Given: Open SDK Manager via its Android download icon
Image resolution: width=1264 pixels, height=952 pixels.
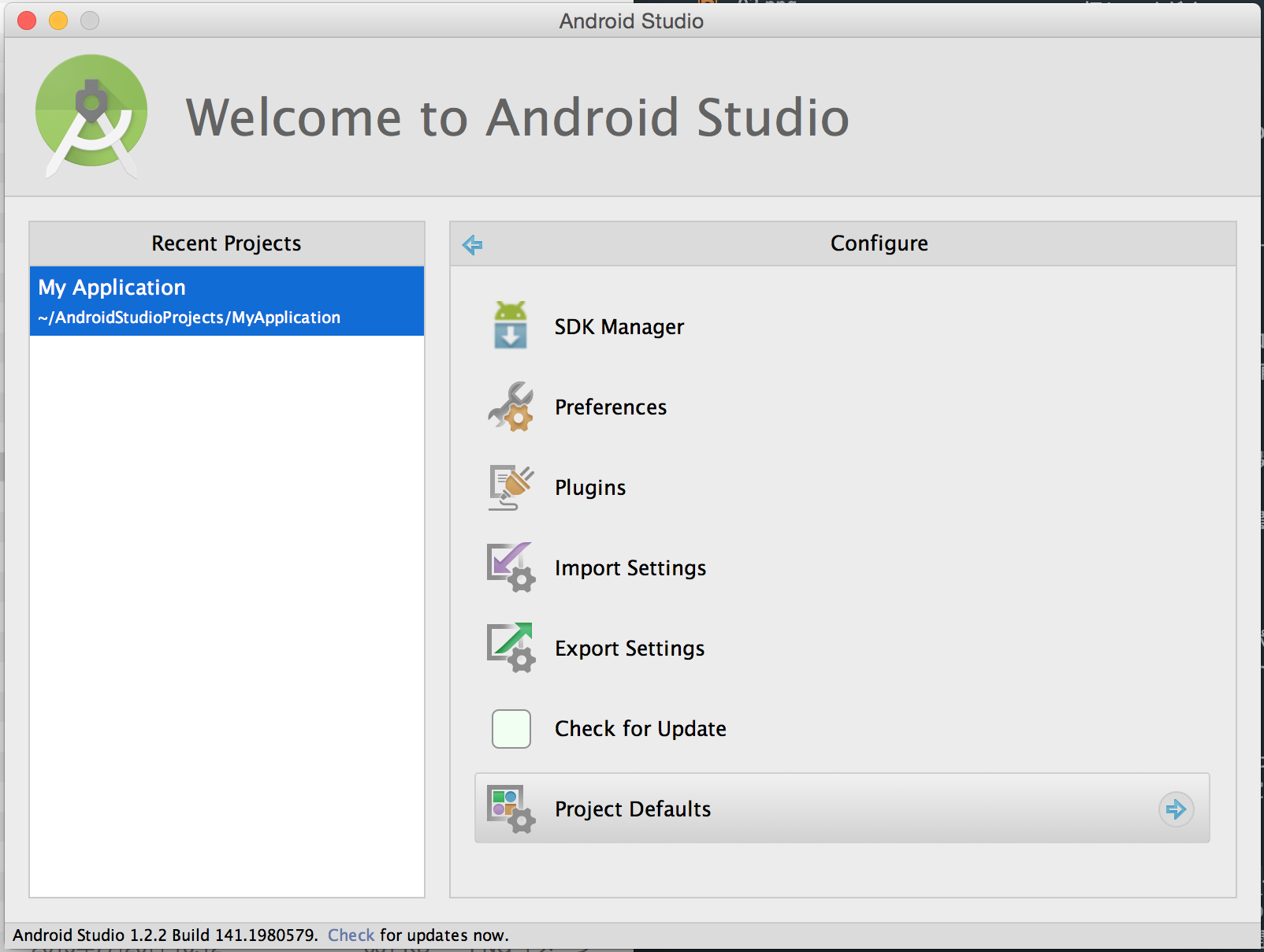Looking at the screenshot, I should point(511,325).
